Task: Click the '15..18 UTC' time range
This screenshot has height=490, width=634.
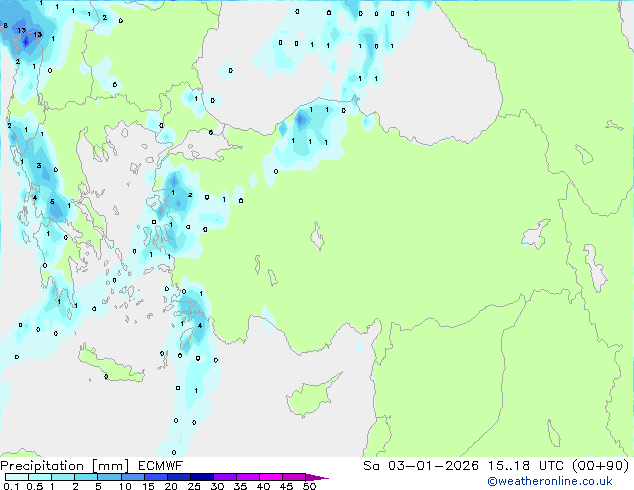Action: click(525, 466)
